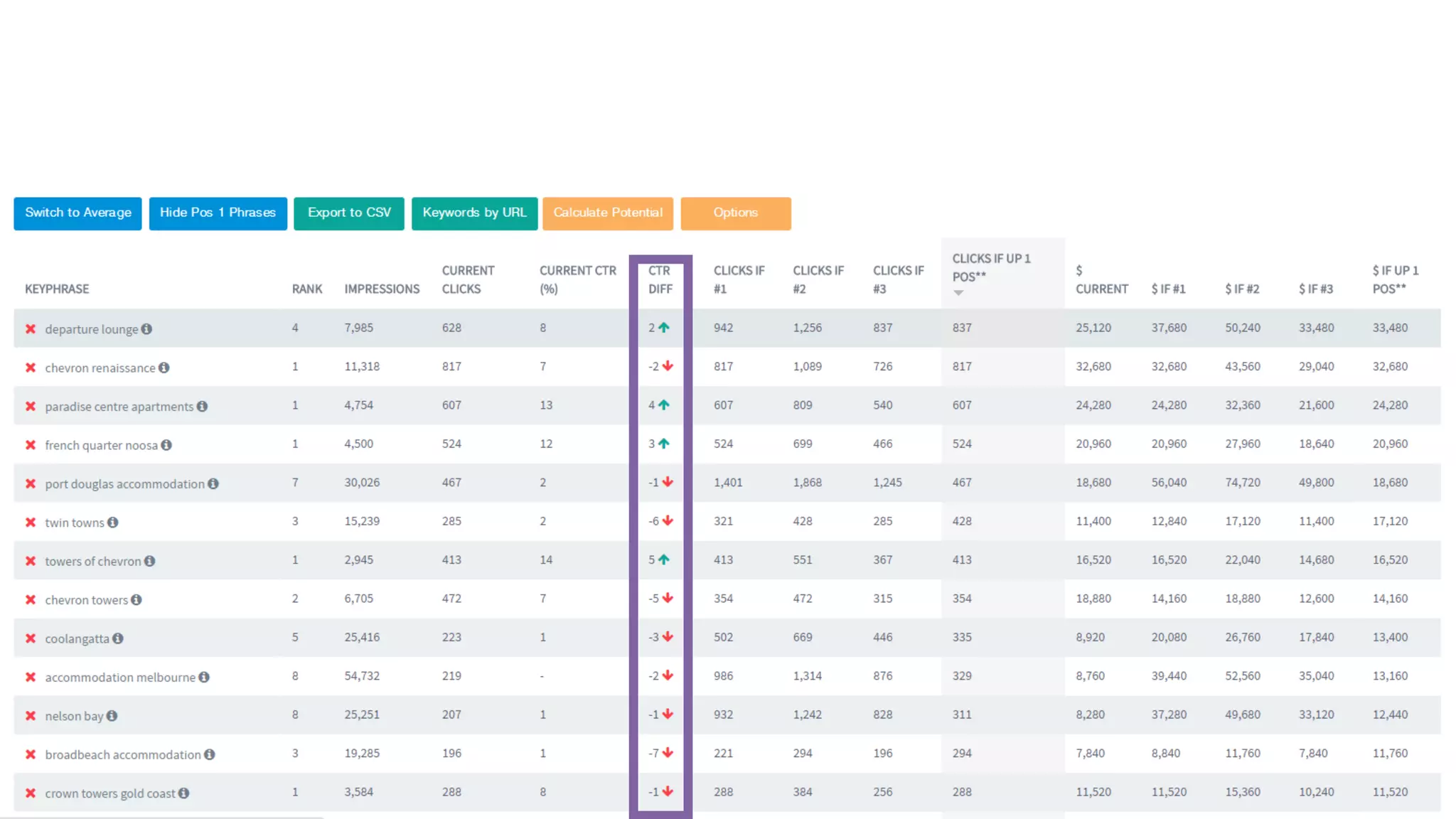
Task: Click info icon next to crown towers gold coast
Action: (183, 793)
